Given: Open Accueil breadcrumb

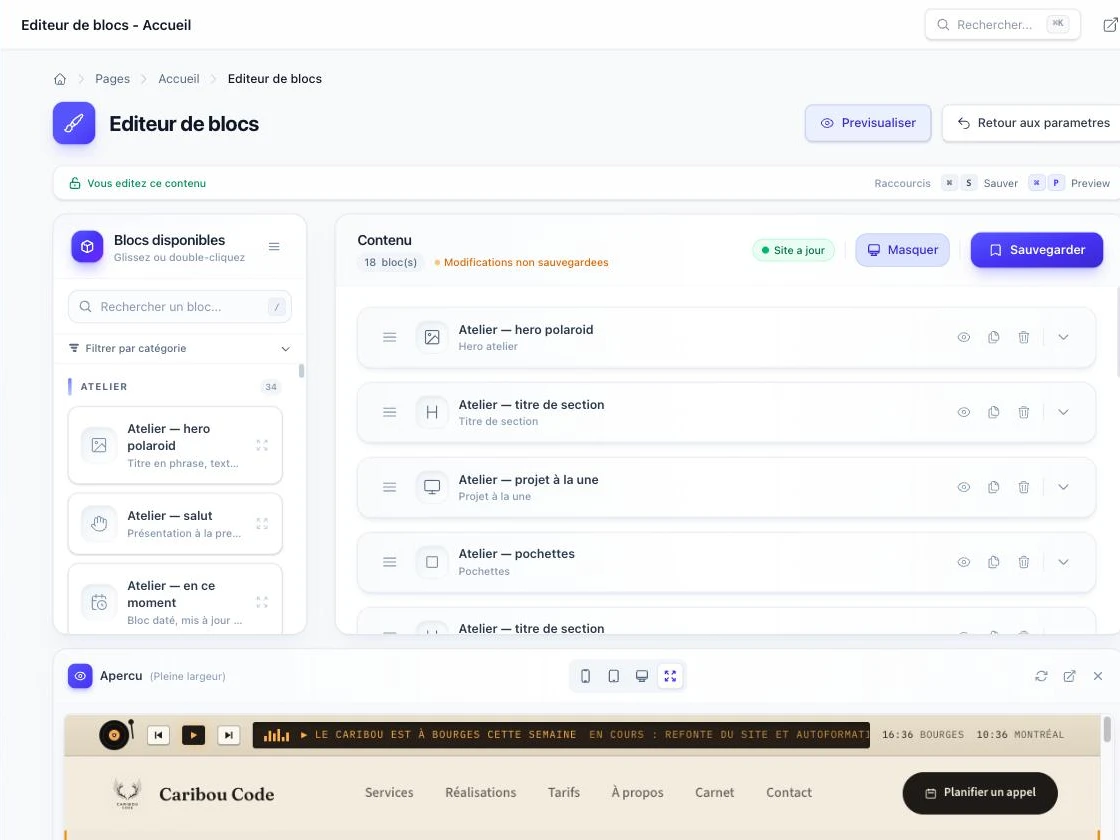Looking at the screenshot, I should (x=179, y=79).
